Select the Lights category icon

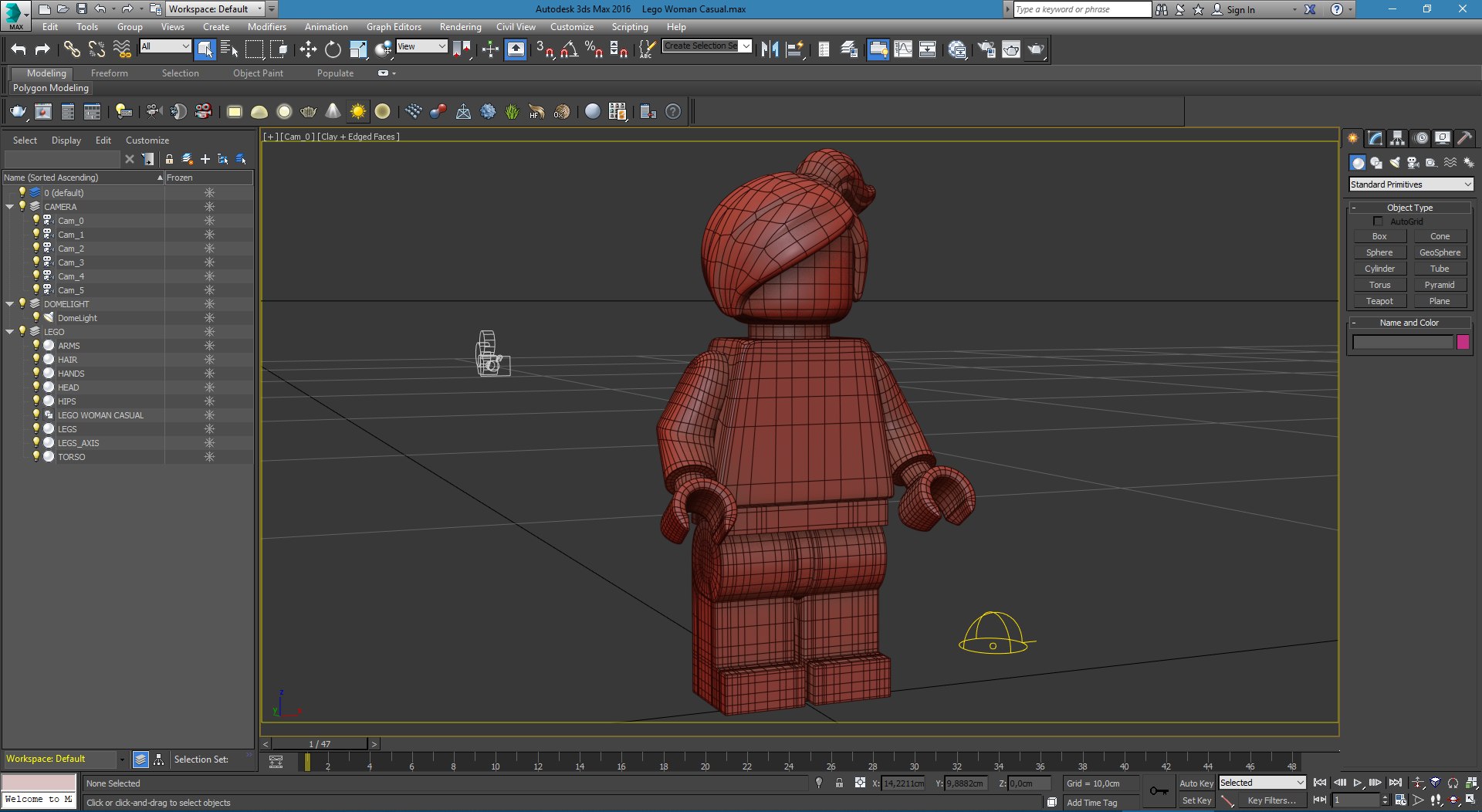[1395, 163]
